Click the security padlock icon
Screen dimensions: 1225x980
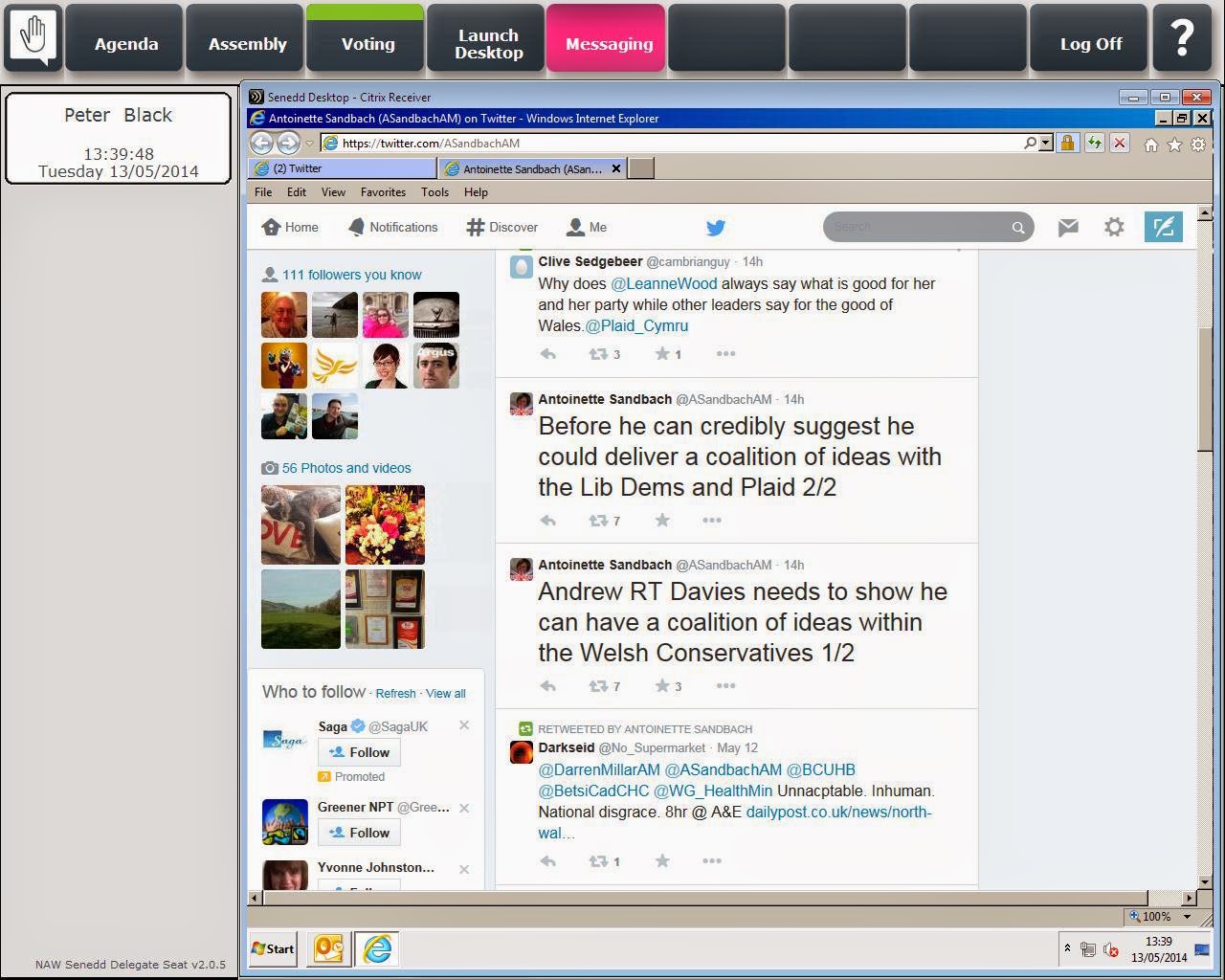pyautogui.click(x=1067, y=143)
